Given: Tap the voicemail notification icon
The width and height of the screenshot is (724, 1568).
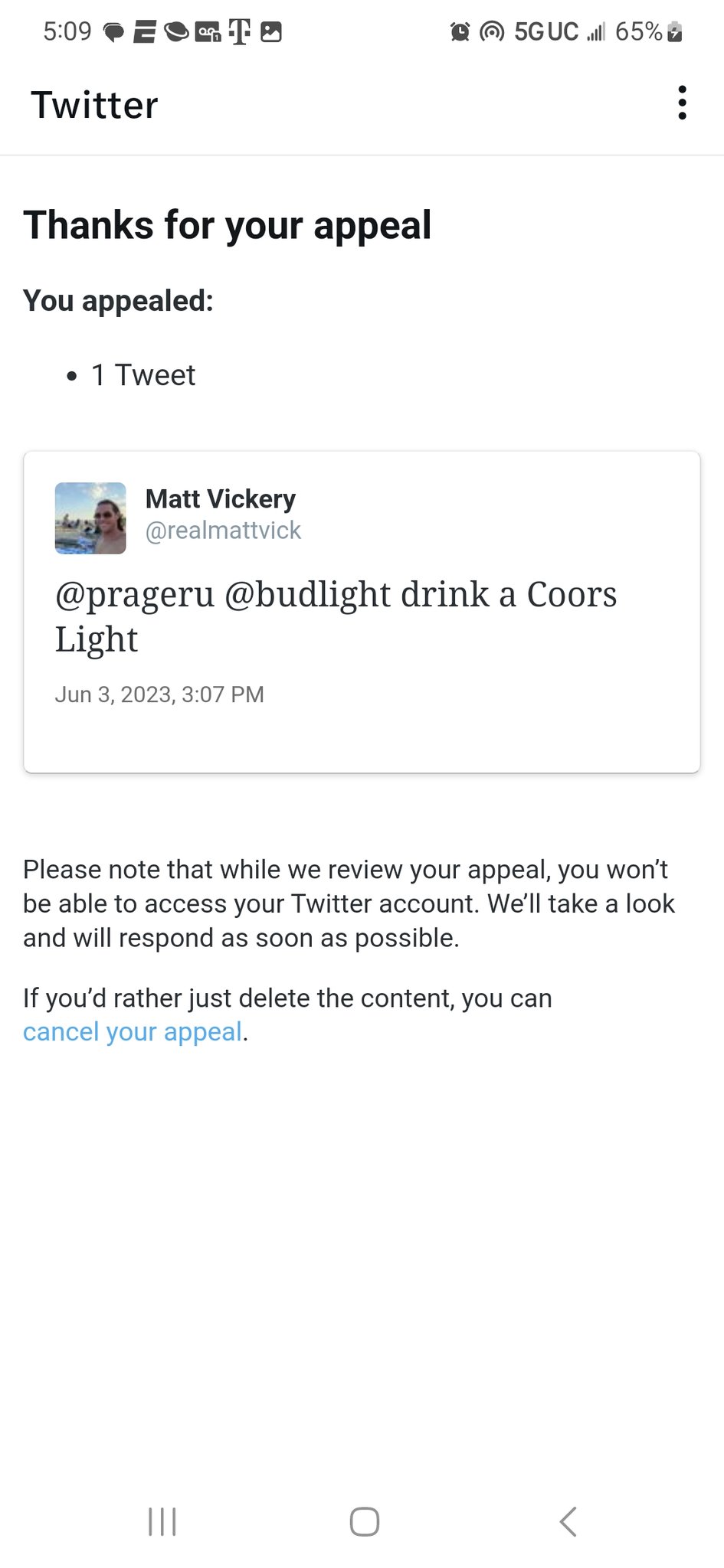Looking at the screenshot, I should click(x=208, y=32).
